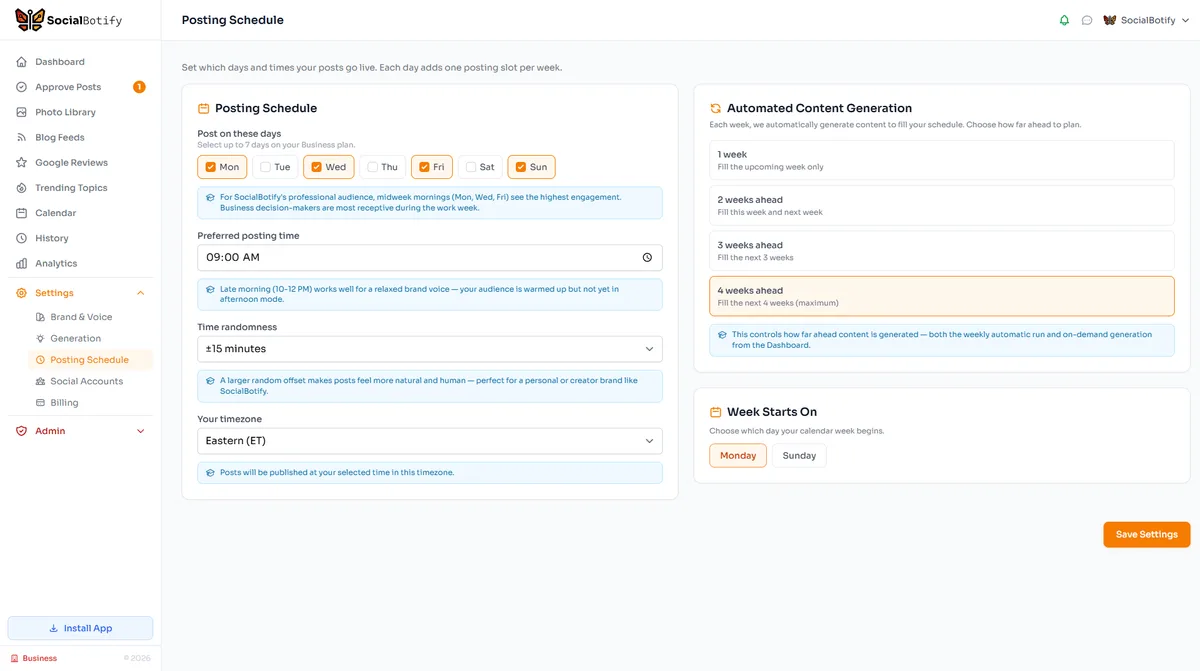Uncheck the Mon posting day
This screenshot has height=671, width=1200.
point(210,166)
